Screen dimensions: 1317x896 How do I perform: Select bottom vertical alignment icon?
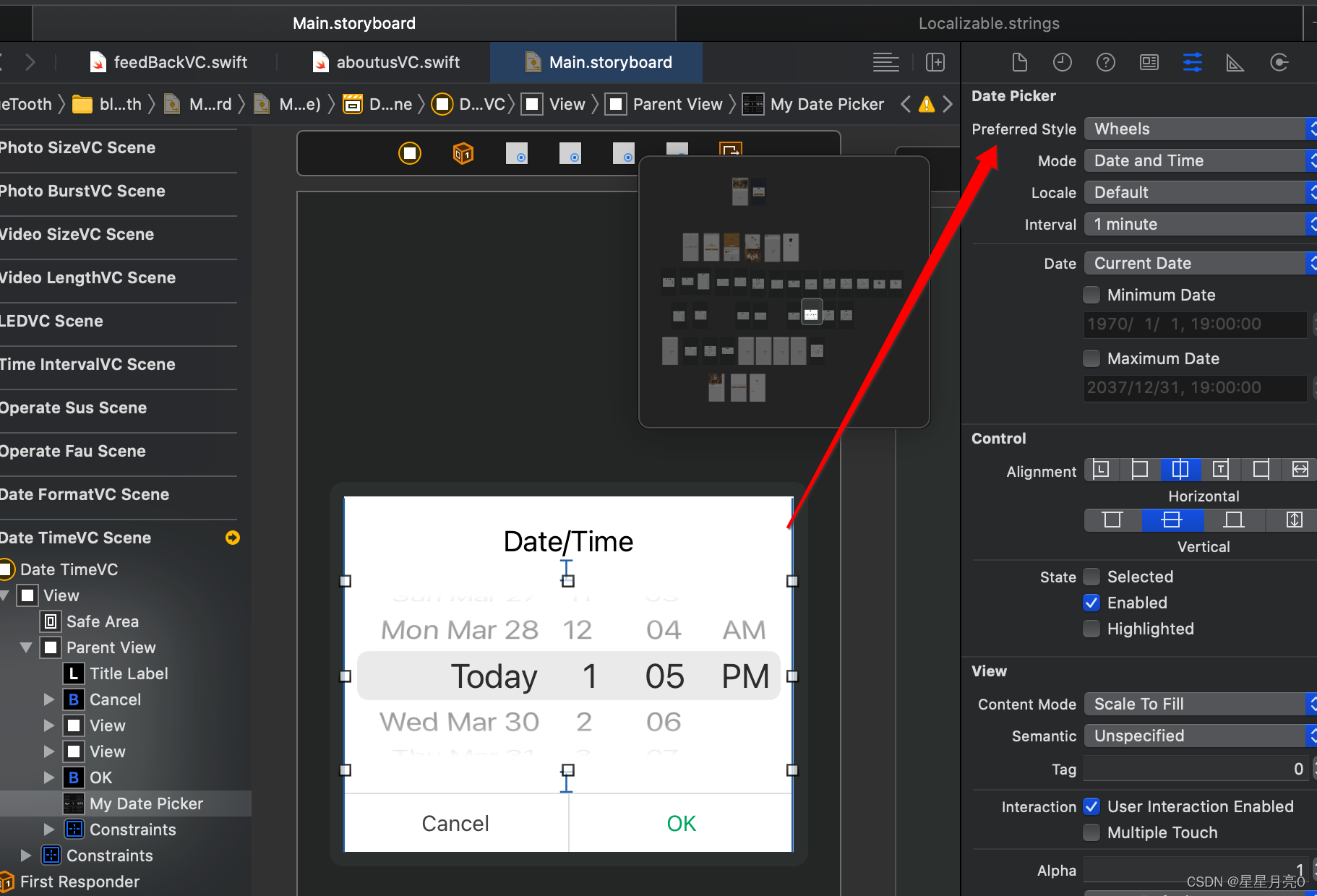click(x=1234, y=520)
